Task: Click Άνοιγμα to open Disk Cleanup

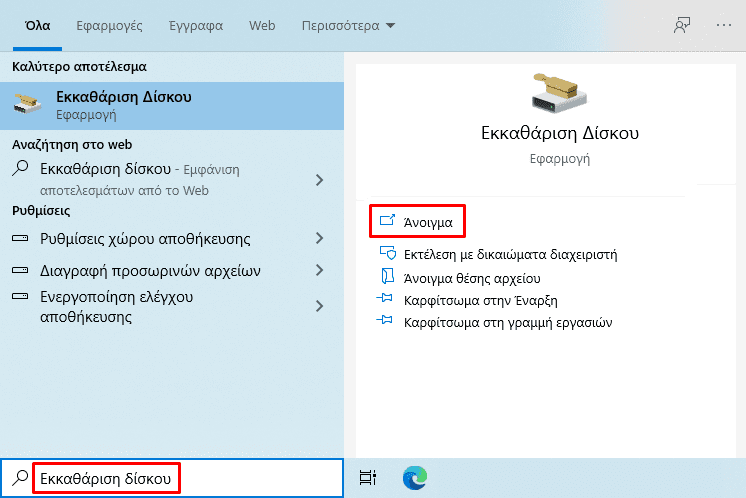Action: pos(417,222)
